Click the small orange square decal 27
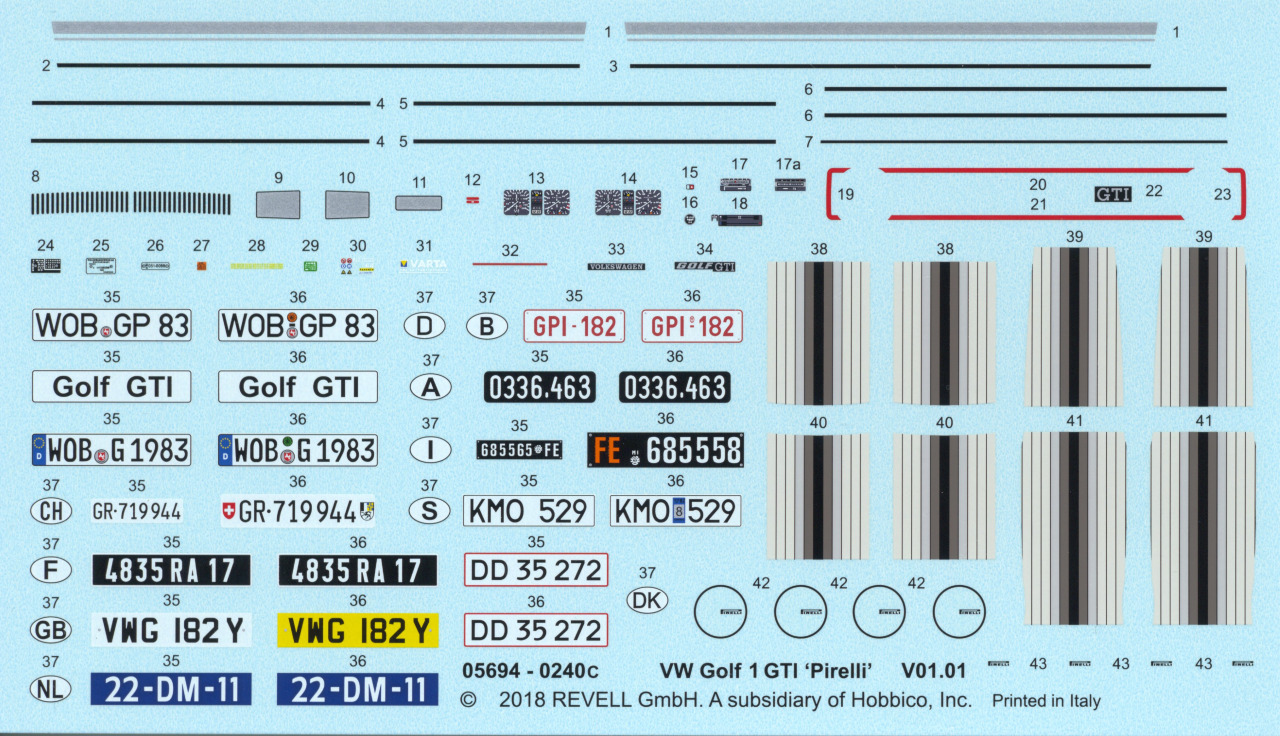 (x=201, y=266)
